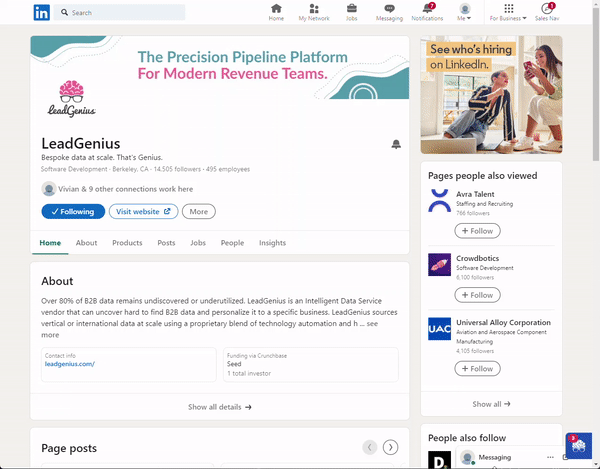The height and width of the screenshot is (469, 600).
Task: Open the More dropdown button
Action: coord(199,212)
